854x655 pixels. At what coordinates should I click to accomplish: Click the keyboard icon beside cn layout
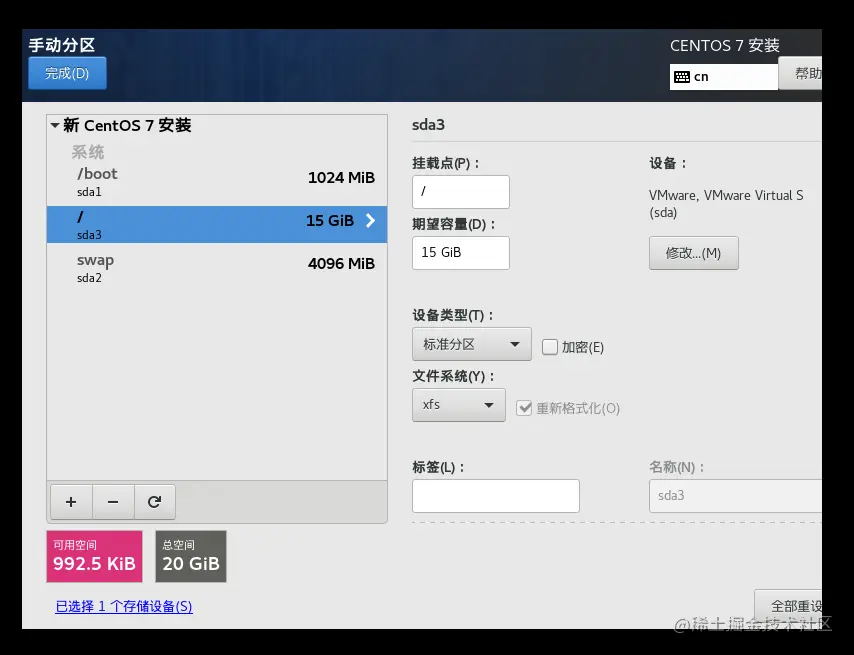click(x=682, y=77)
